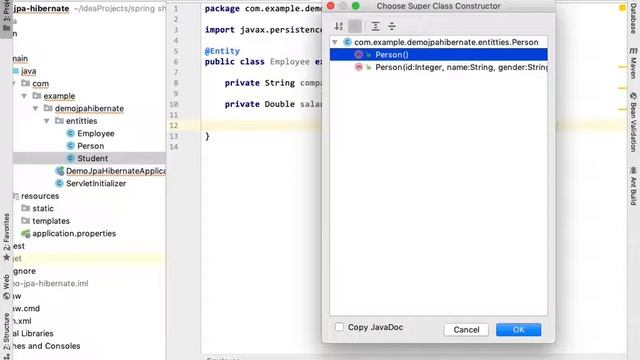
Task: Collapse the entitties package
Action: (47, 121)
